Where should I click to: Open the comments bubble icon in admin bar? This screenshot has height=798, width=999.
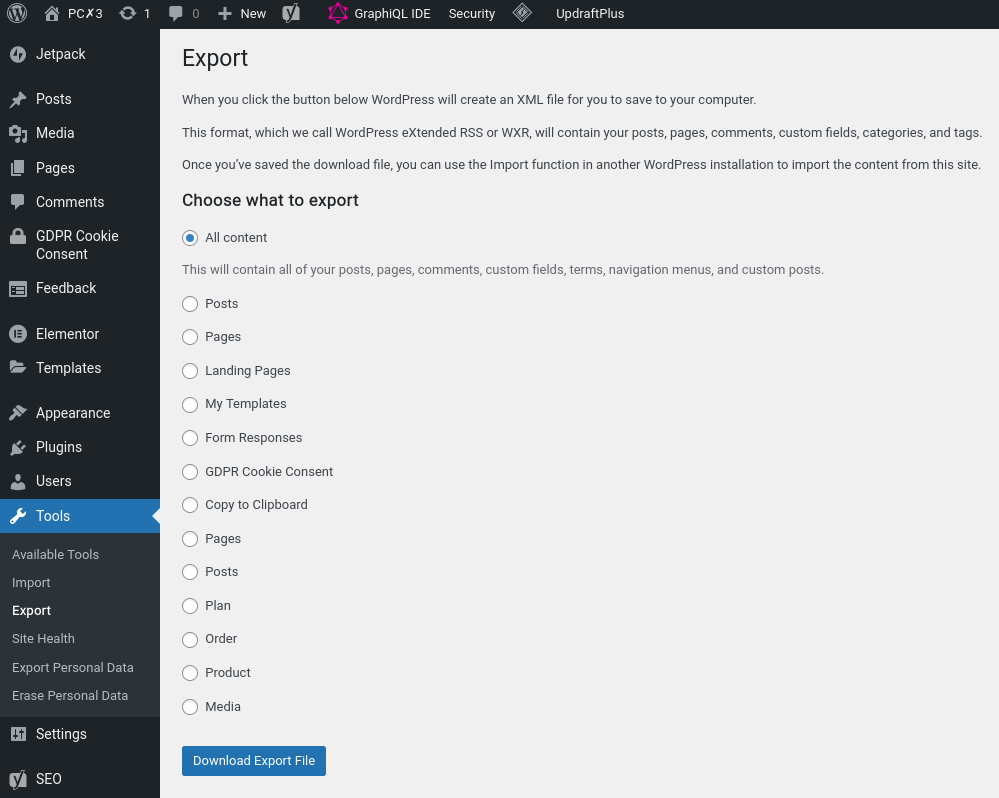tap(176, 13)
